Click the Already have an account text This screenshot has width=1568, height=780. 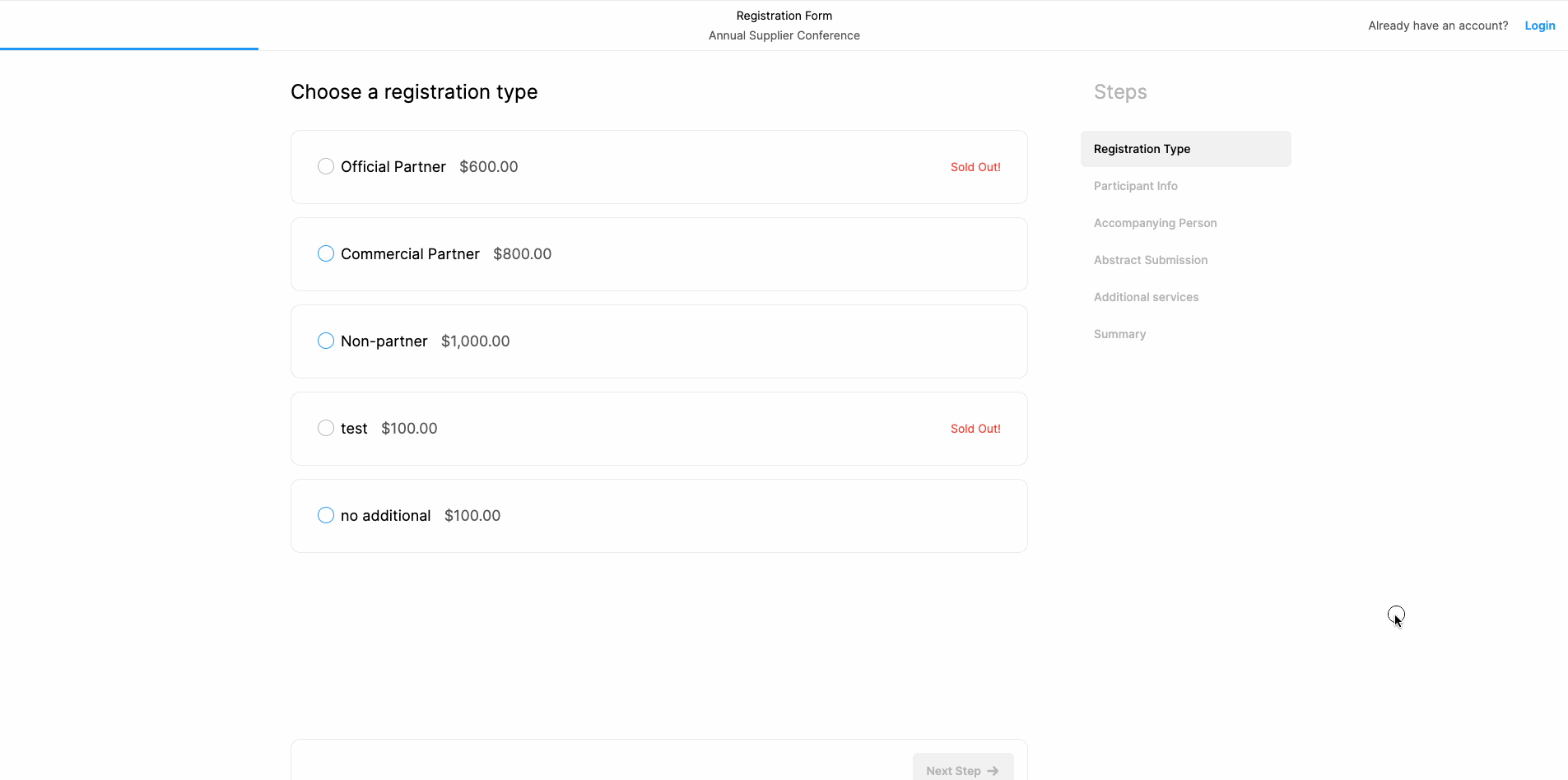1437,26
